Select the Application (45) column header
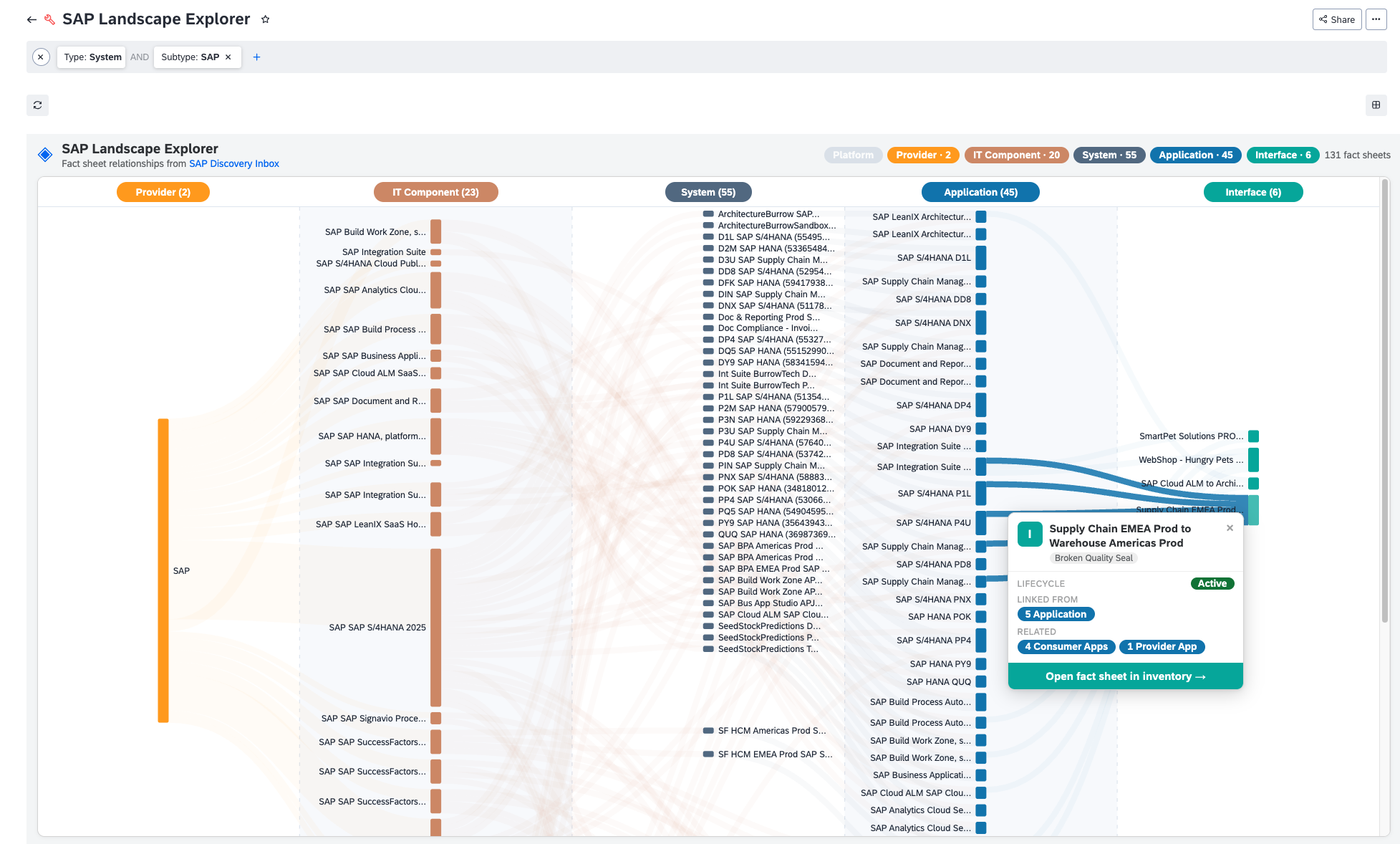1400x844 pixels. point(980,192)
